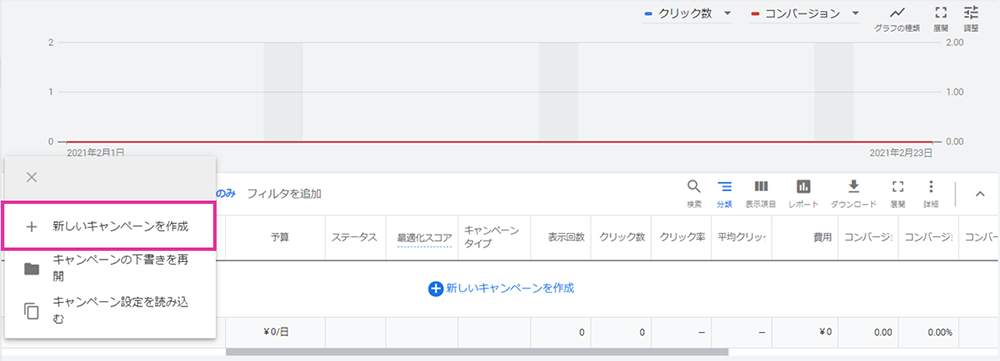This screenshot has height=361, width=1000.
Task: Click the horizontal table scrollbar
Action: [x=477, y=351]
